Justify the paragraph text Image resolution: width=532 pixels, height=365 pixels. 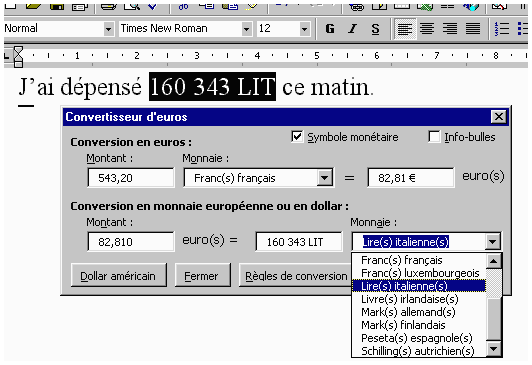click(473, 29)
